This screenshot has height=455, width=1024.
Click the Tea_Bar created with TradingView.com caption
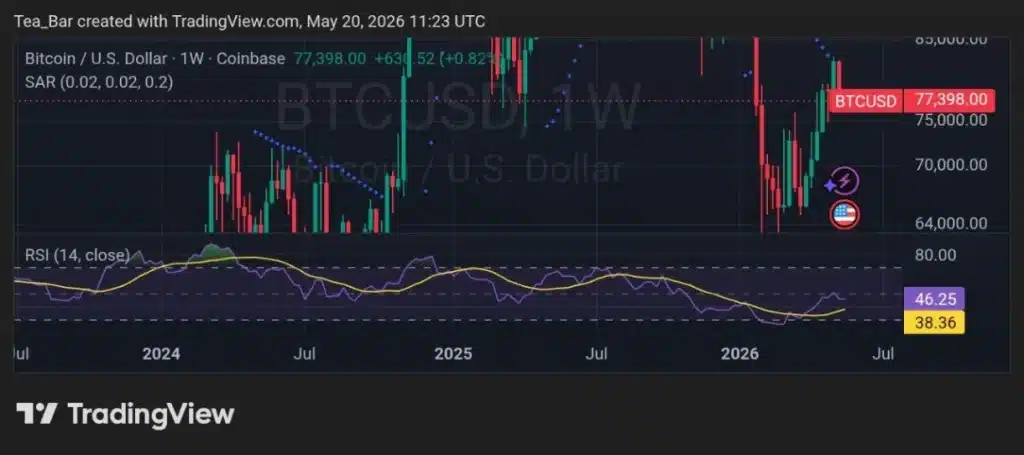tap(249, 21)
